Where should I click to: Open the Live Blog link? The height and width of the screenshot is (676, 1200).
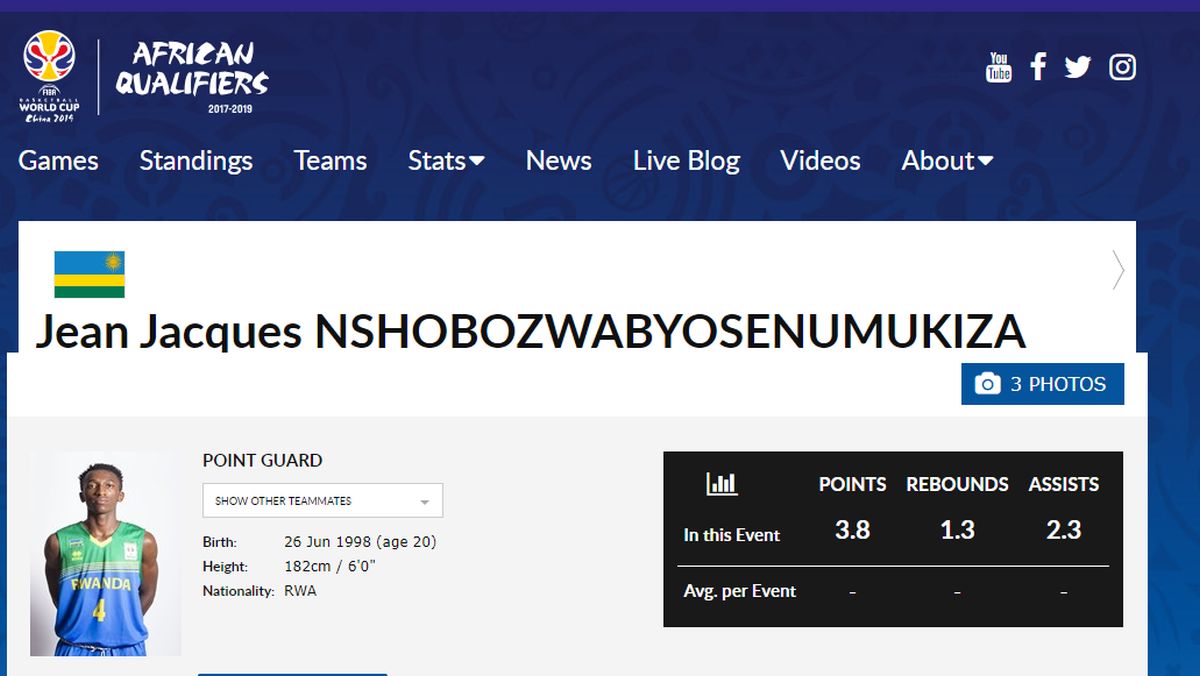coord(686,161)
